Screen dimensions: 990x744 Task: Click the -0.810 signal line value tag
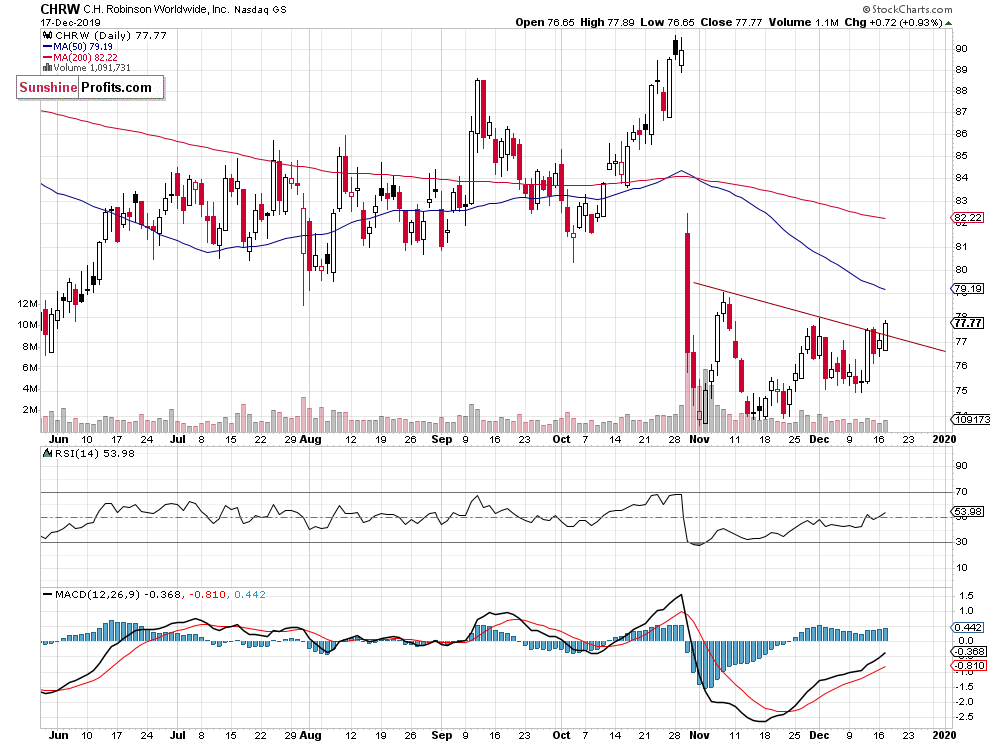(968, 666)
